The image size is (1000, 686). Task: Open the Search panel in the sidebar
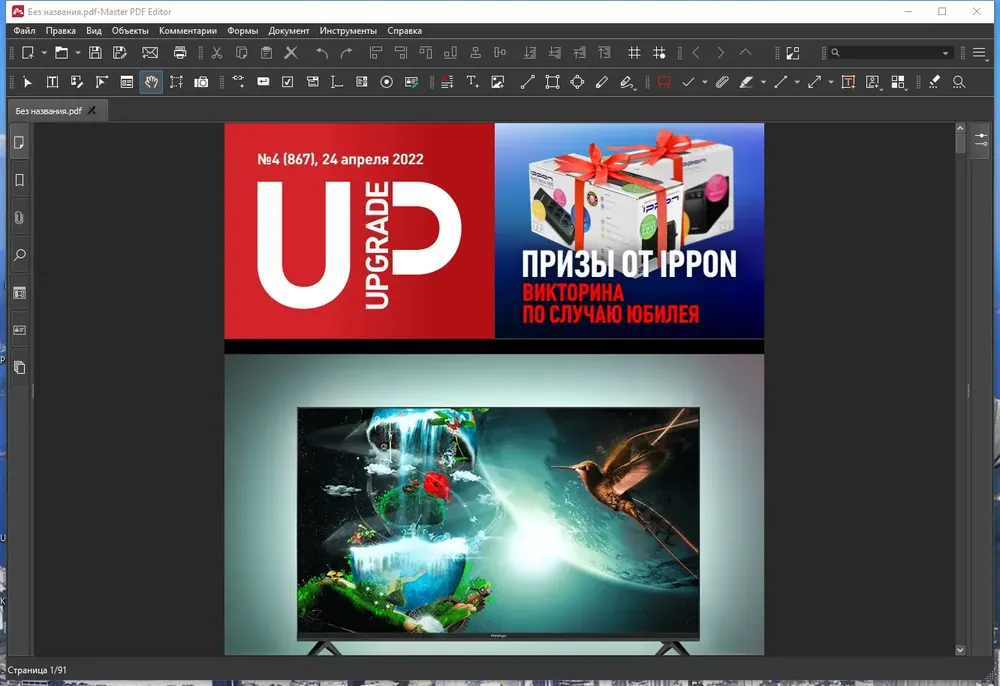point(20,255)
